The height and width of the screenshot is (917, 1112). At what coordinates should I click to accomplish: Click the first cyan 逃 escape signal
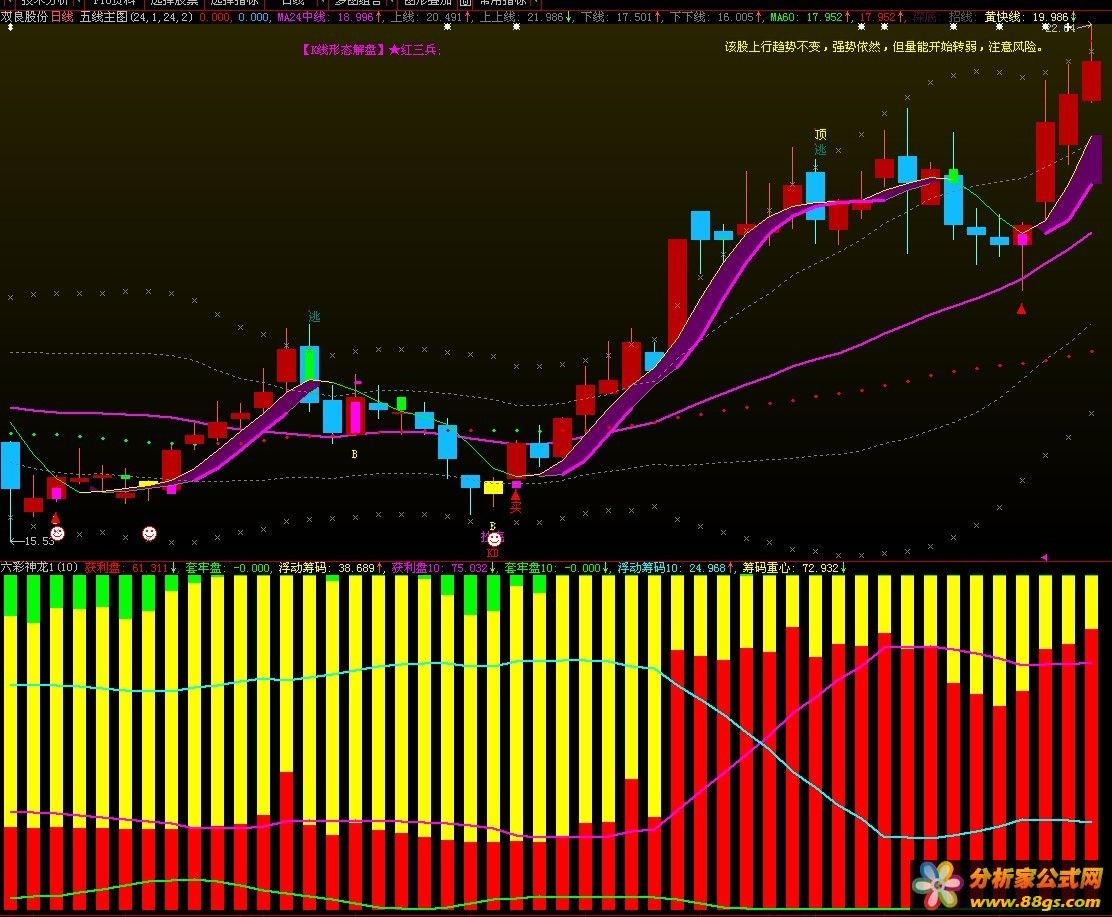tap(314, 317)
